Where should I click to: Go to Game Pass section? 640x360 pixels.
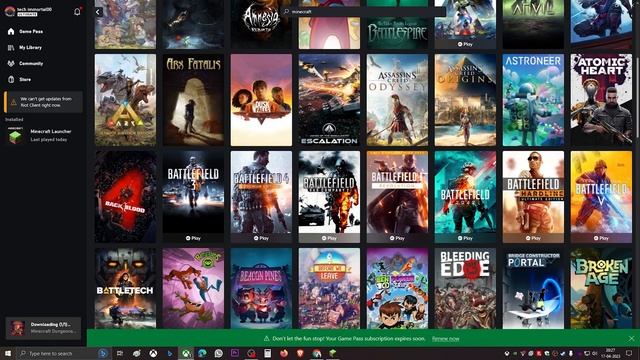coord(31,31)
